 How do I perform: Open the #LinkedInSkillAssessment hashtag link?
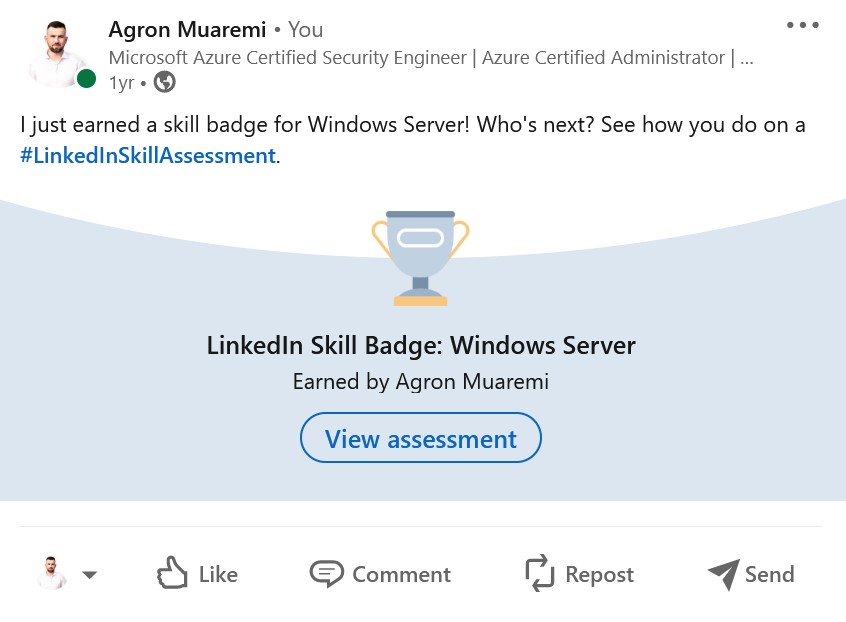pos(147,155)
